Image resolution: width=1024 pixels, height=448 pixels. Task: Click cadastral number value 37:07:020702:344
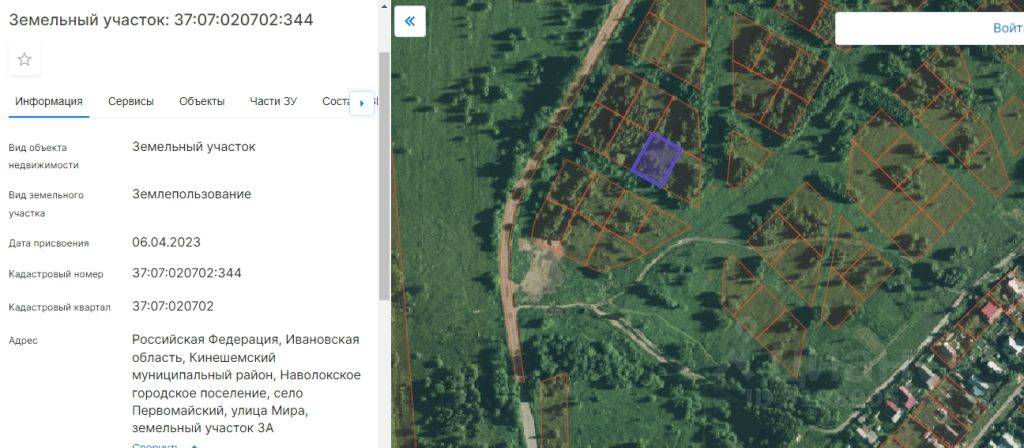coord(187,273)
